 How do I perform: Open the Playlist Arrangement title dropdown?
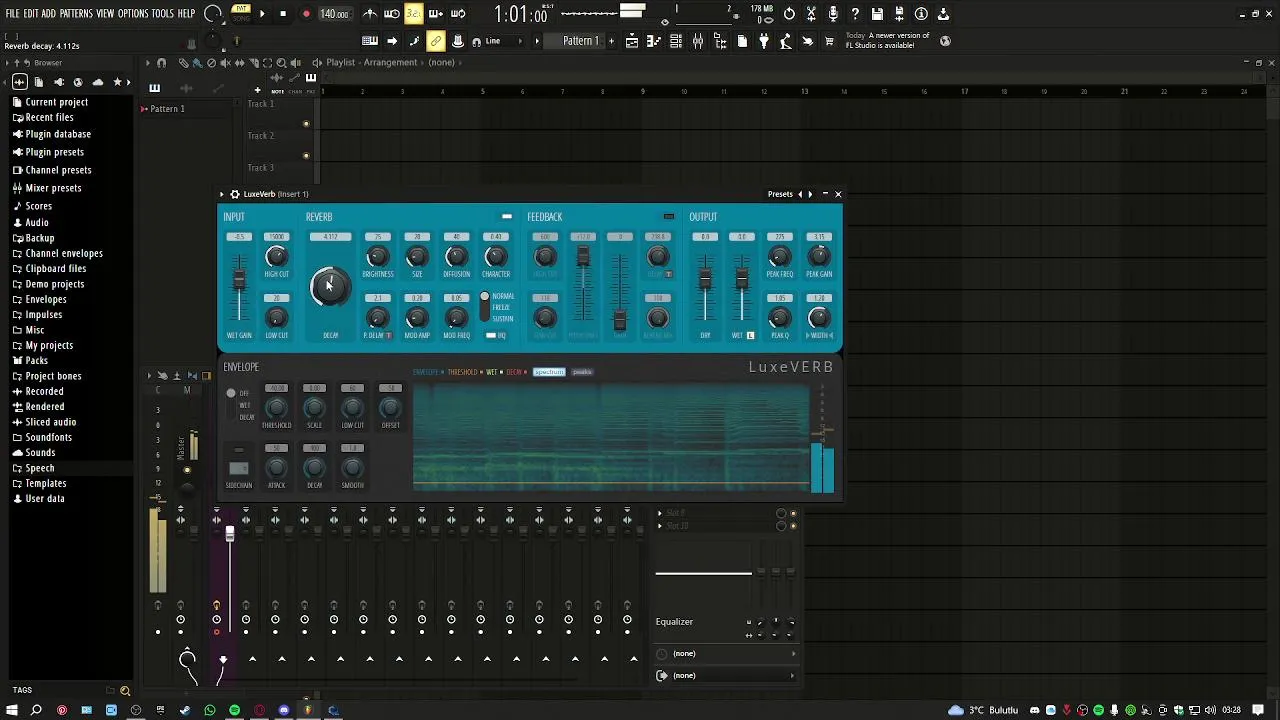pos(390,62)
